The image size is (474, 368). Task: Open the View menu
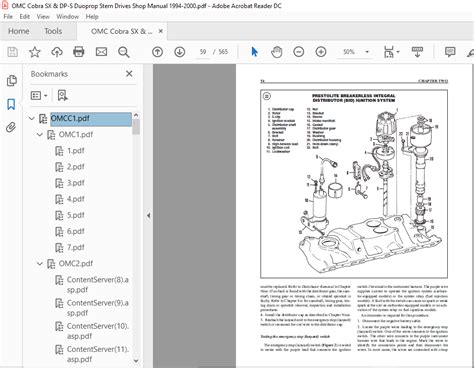tap(43, 17)
